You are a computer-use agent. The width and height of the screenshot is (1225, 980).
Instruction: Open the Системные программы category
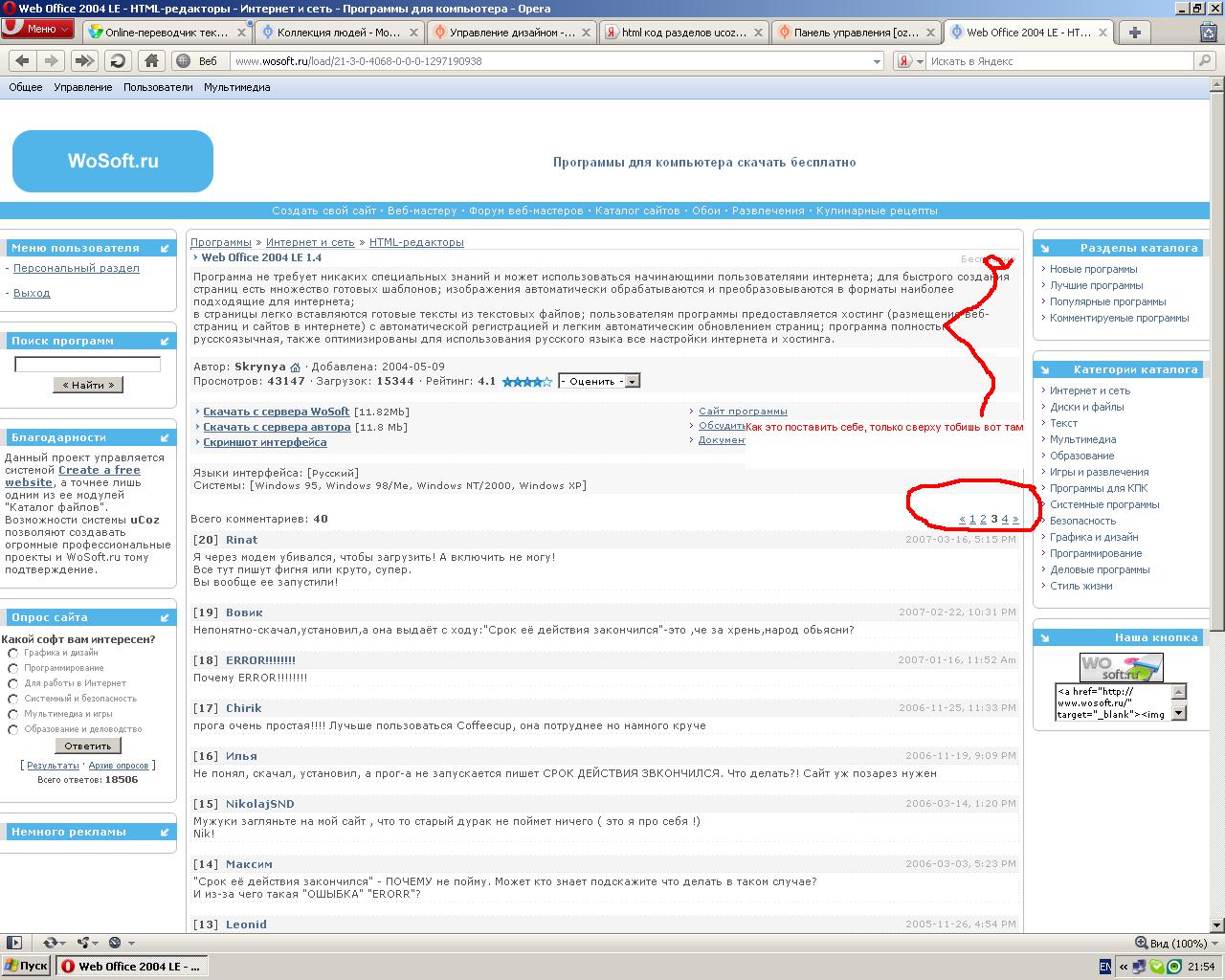pos(1103,504)
